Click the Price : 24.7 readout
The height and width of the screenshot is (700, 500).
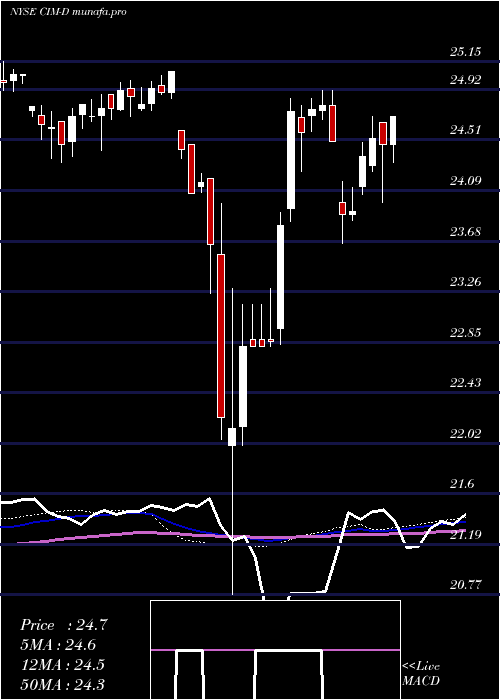click(x=64, y=625)
